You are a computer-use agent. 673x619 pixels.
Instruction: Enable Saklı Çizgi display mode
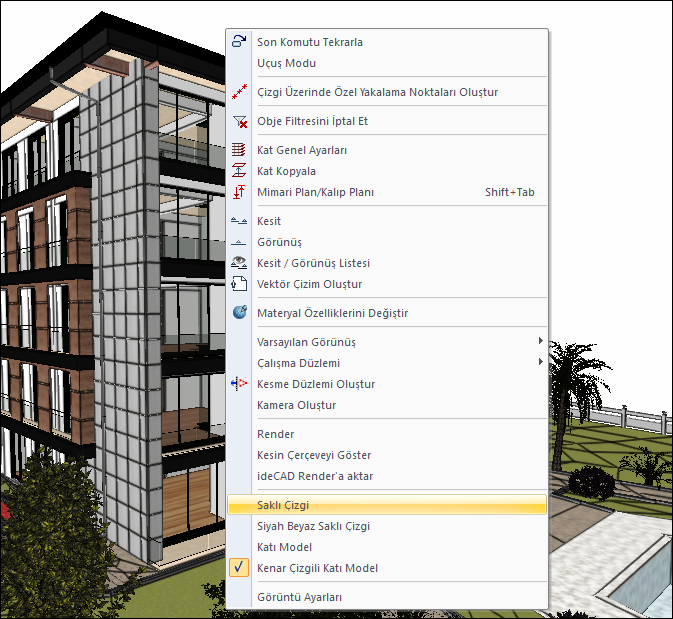(x=284, y=506)
